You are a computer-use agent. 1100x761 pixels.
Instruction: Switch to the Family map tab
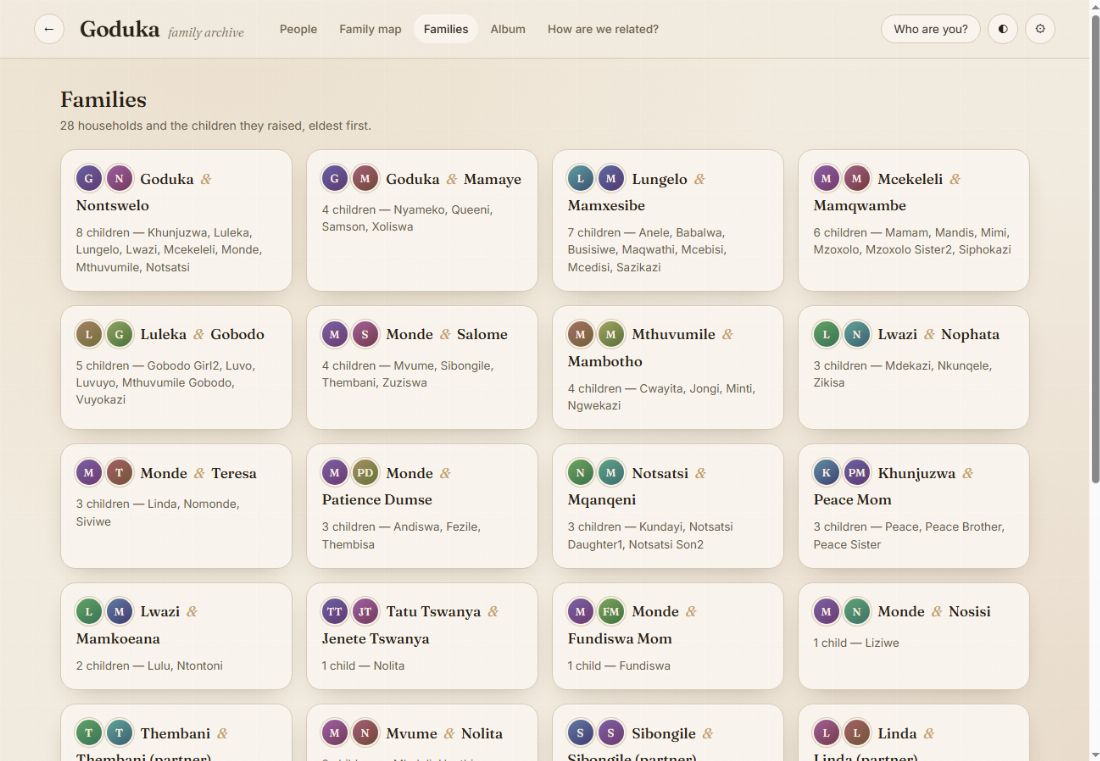[x=370, y=29]
